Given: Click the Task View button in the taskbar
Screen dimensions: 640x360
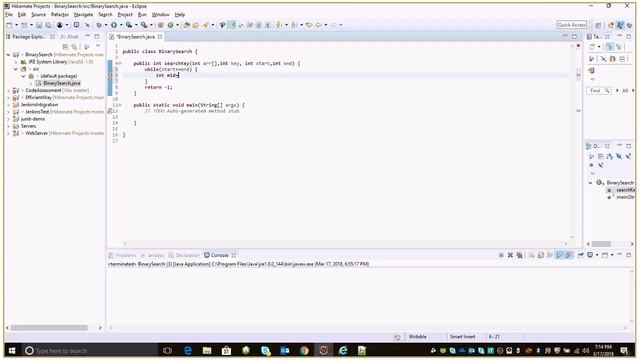Looking at the screenshot, I should click(167, 351).
